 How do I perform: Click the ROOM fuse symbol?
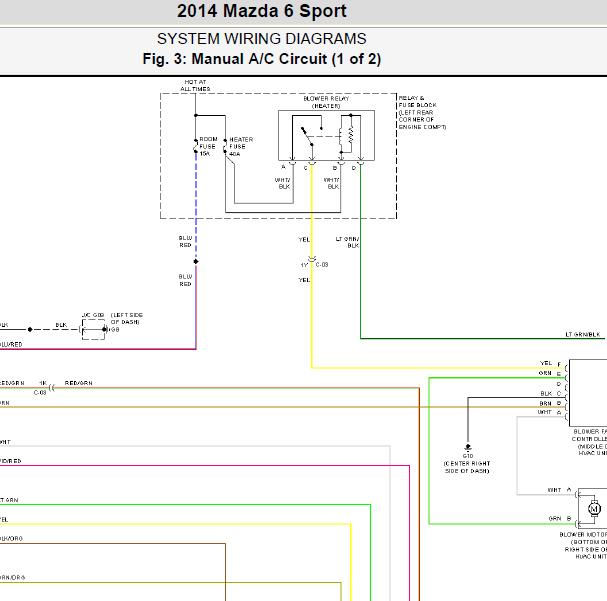tap(196, 146)
